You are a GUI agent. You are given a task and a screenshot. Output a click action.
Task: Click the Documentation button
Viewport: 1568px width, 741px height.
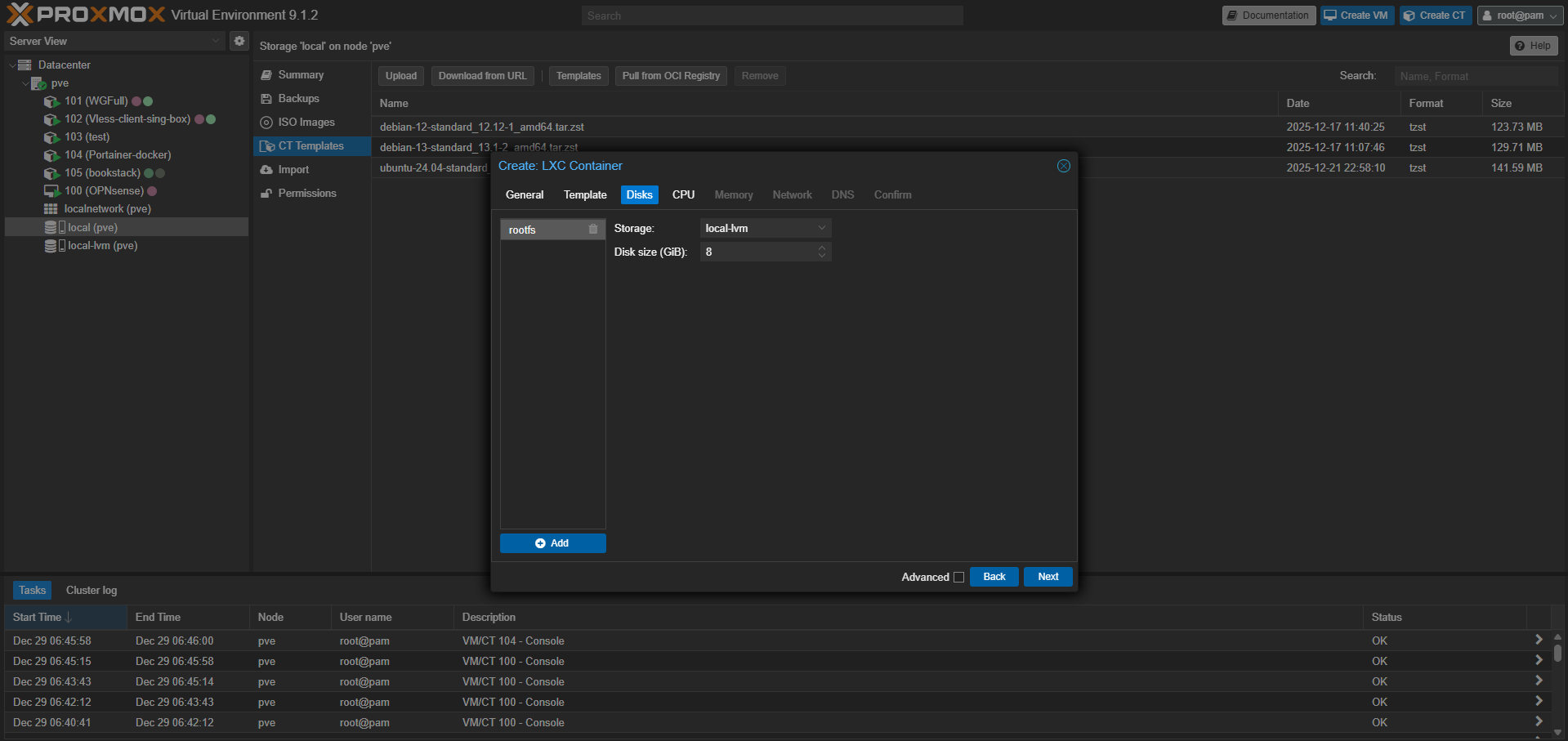pos(1268,16)
